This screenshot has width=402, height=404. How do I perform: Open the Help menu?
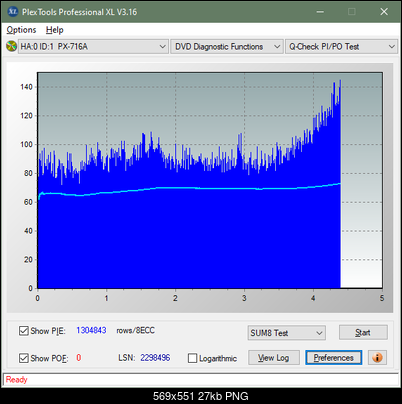[x=55, y=30]
